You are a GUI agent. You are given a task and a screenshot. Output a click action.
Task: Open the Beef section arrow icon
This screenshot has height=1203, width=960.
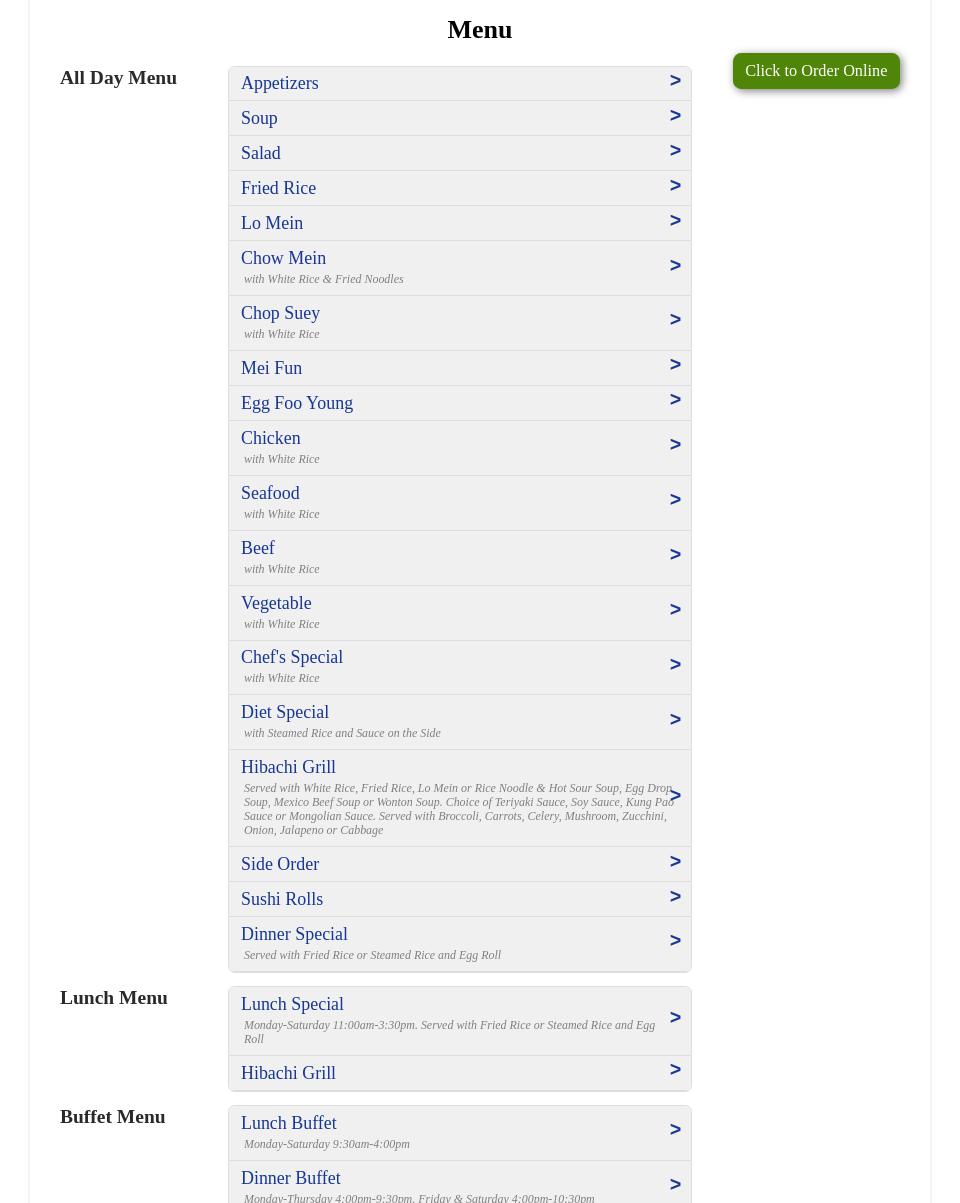click(675, 555)
